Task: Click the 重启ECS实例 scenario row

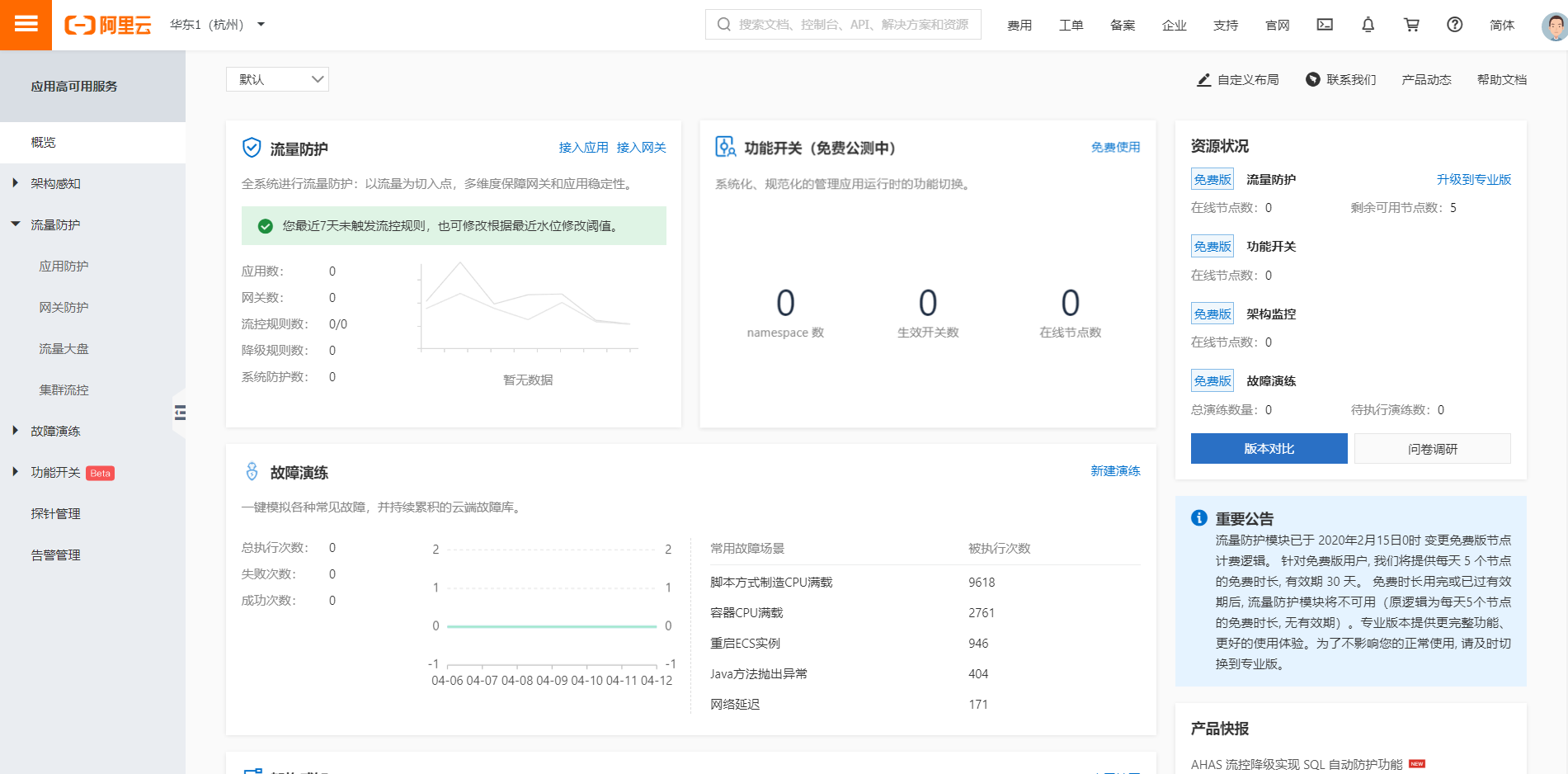Action: [x=925, y=644]
